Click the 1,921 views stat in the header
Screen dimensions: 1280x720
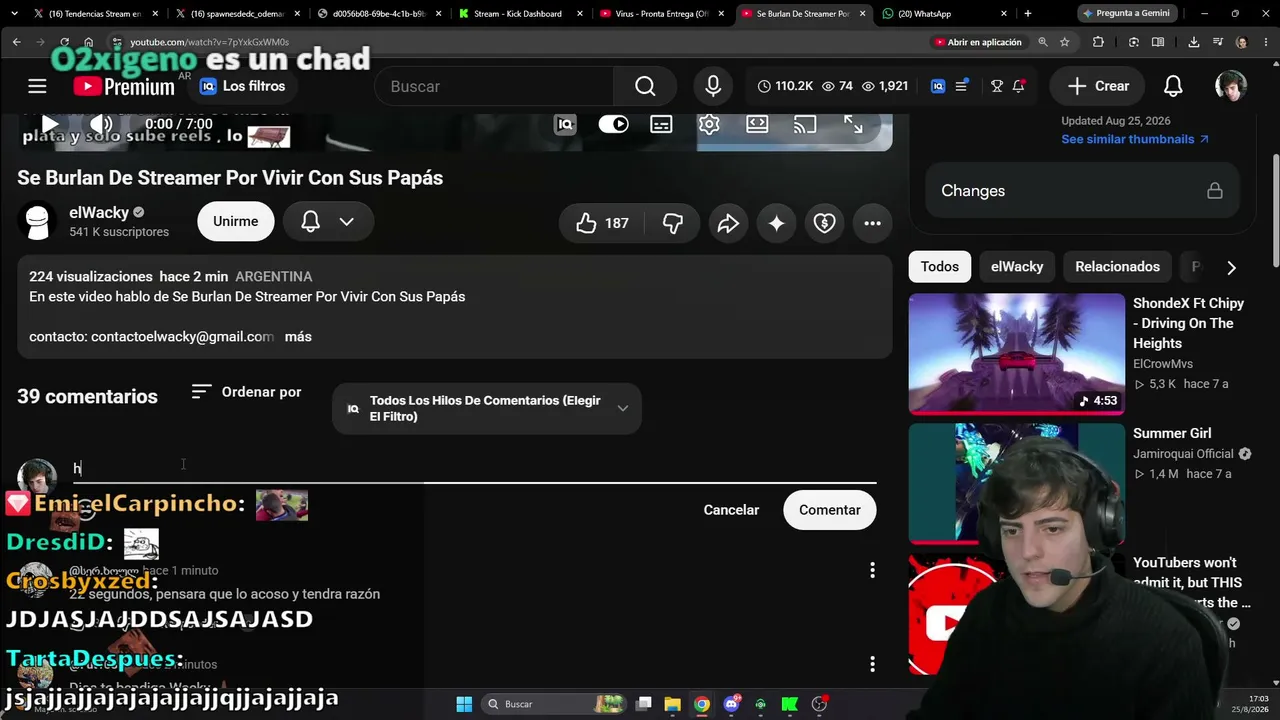point(884,86)
